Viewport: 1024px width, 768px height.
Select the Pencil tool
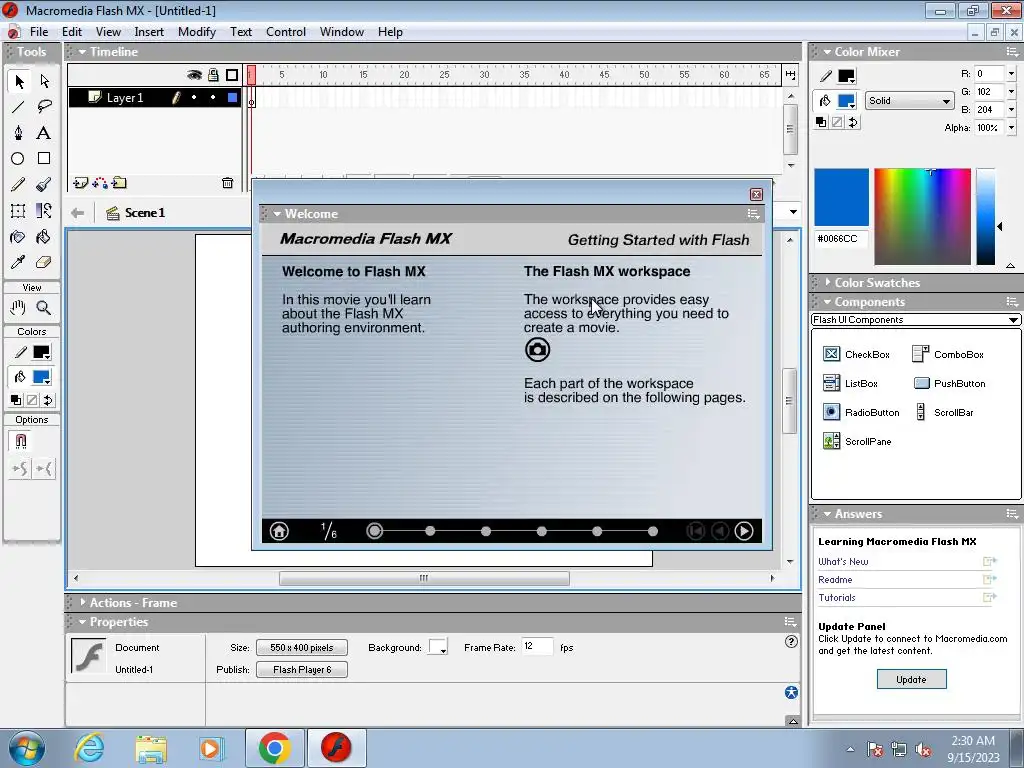[18, 185]
